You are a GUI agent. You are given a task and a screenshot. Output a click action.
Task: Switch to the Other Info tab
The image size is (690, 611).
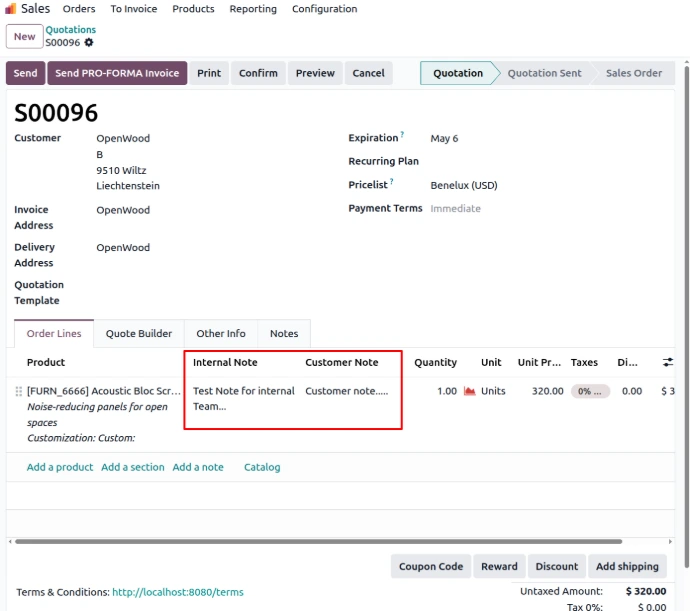(221, 334)
